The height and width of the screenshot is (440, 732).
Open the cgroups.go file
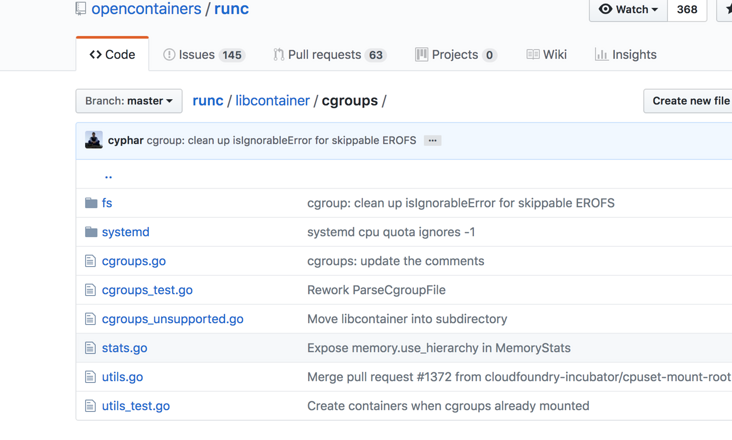pyautogui.click(x=134, y=261)
